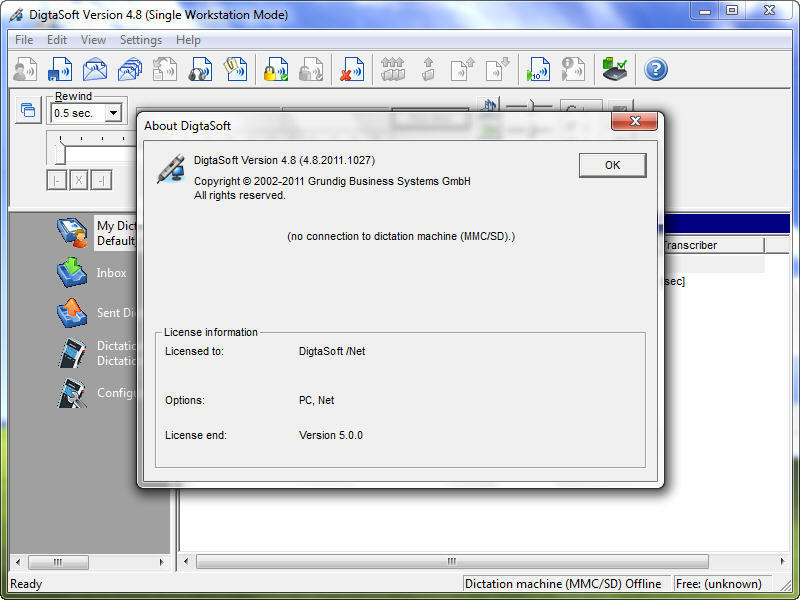800x600 pixels.
Task: Select the Dictation machine device icon
Action: point(72,353)
